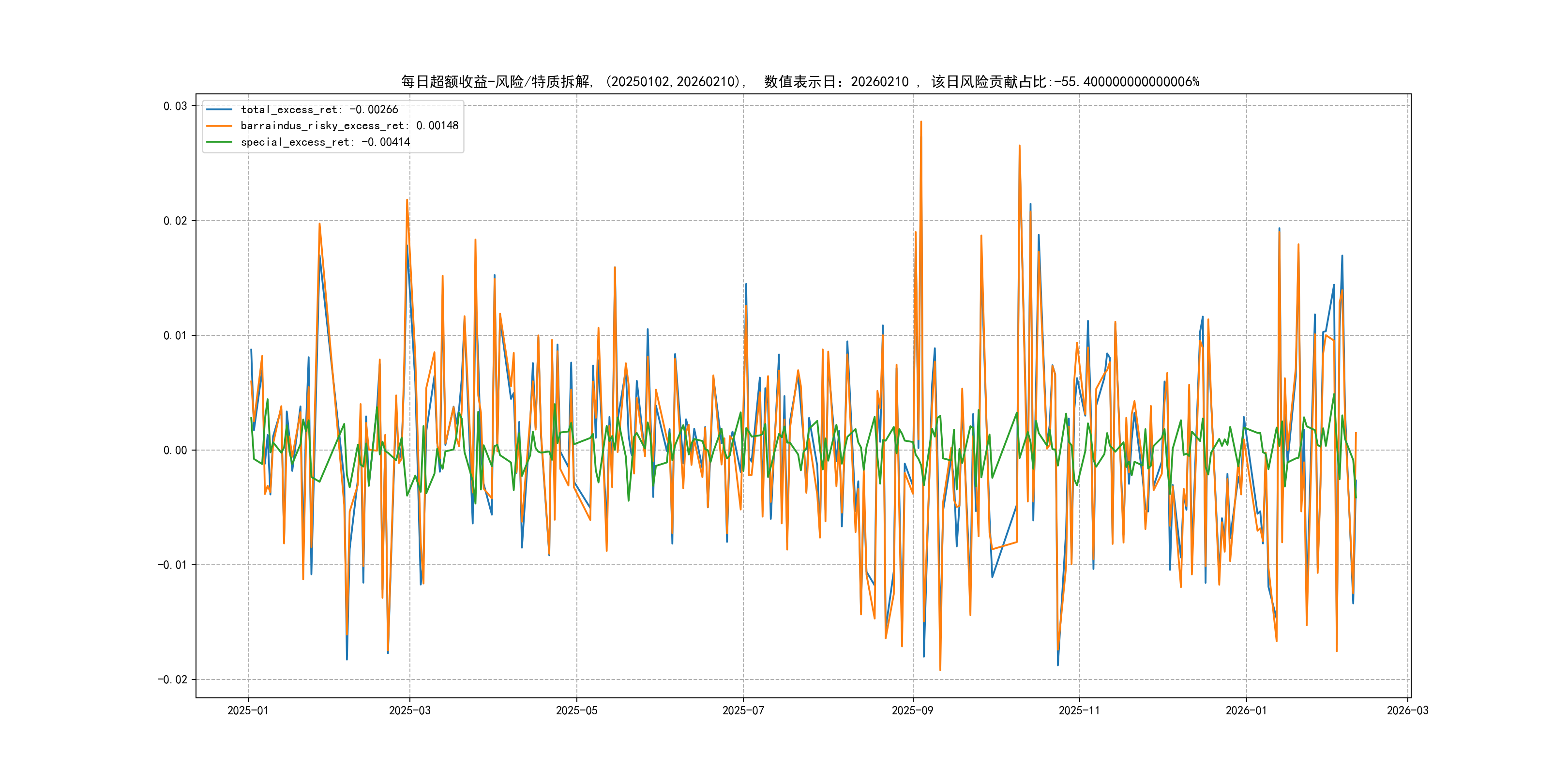
Task: Click the 2026-01 x-axis tick label
Action: [1246, 710]
